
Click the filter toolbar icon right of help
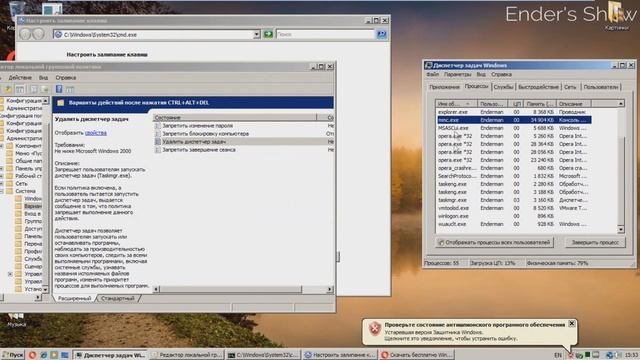point(70,89)
